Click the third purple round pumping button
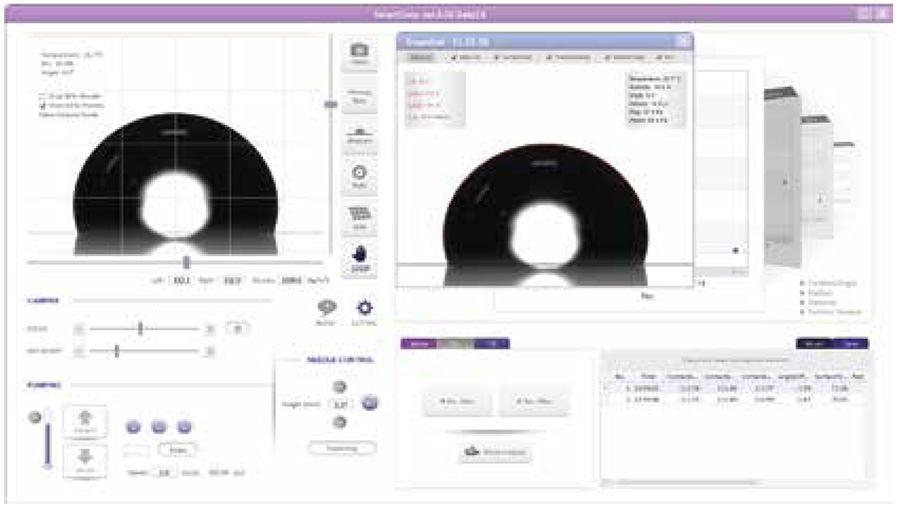Viewport: 900px width, 511px height. point(184,427)
